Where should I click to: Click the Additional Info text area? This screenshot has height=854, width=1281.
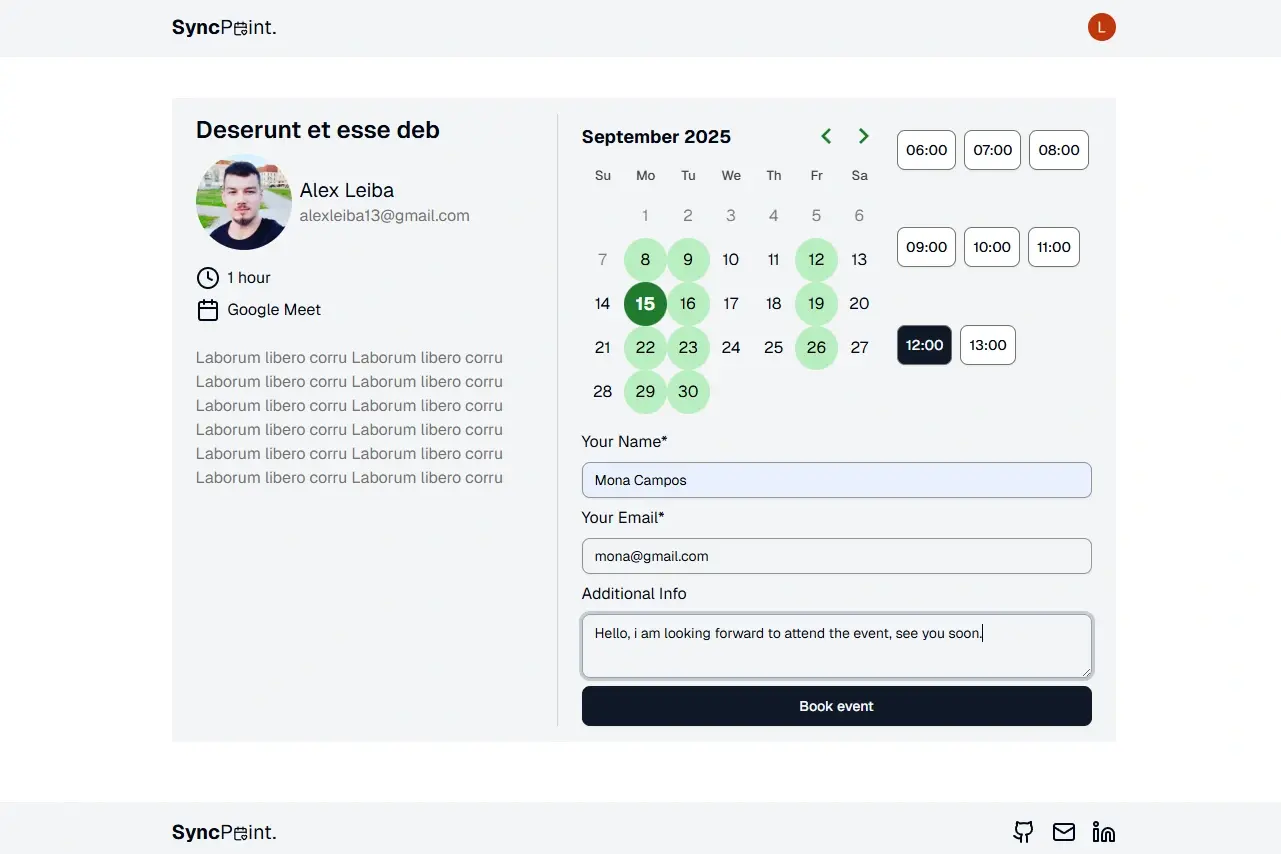point(836,646)
